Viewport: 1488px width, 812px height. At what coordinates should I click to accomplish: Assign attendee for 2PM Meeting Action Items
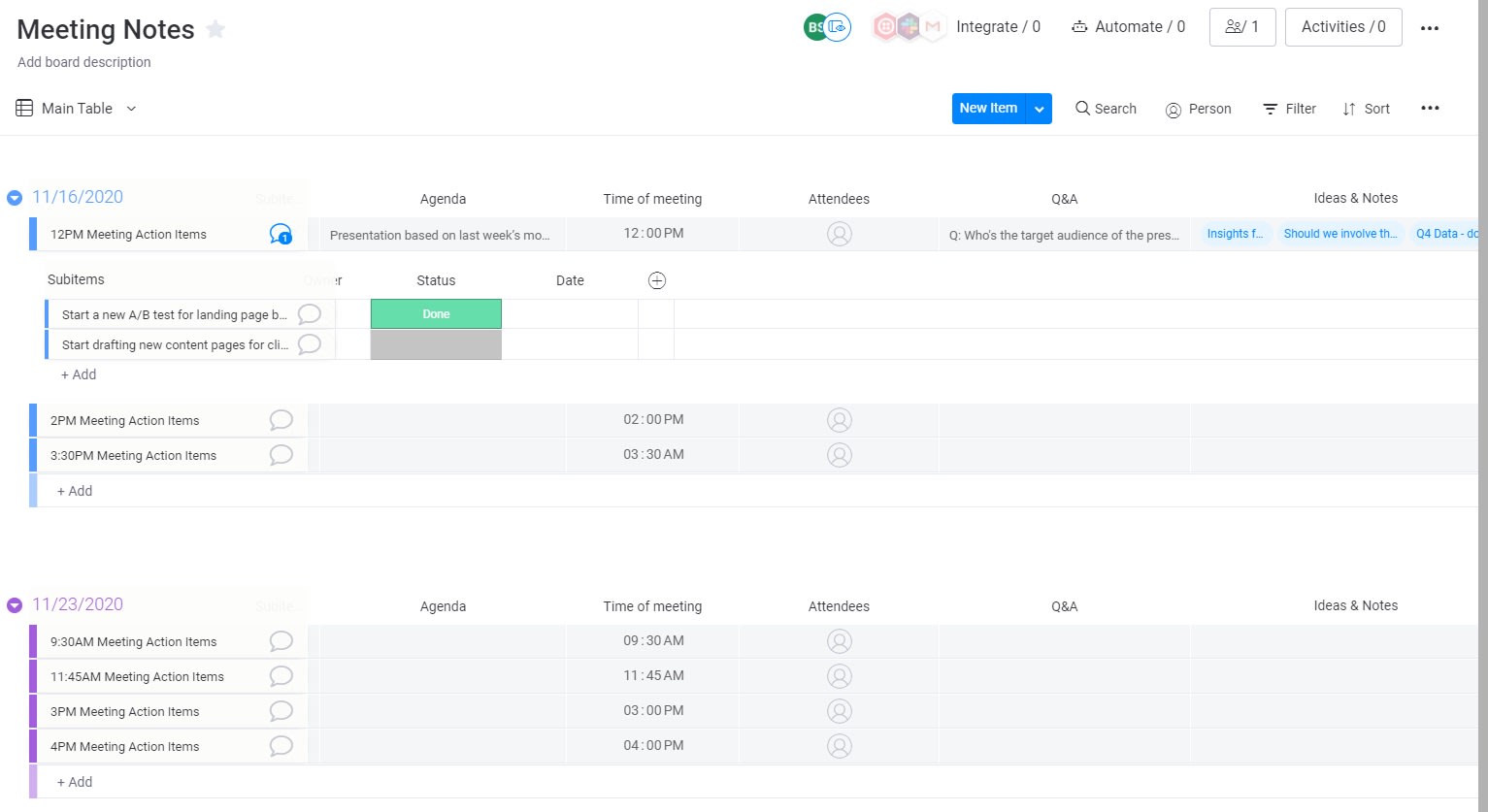pos(840,420)
